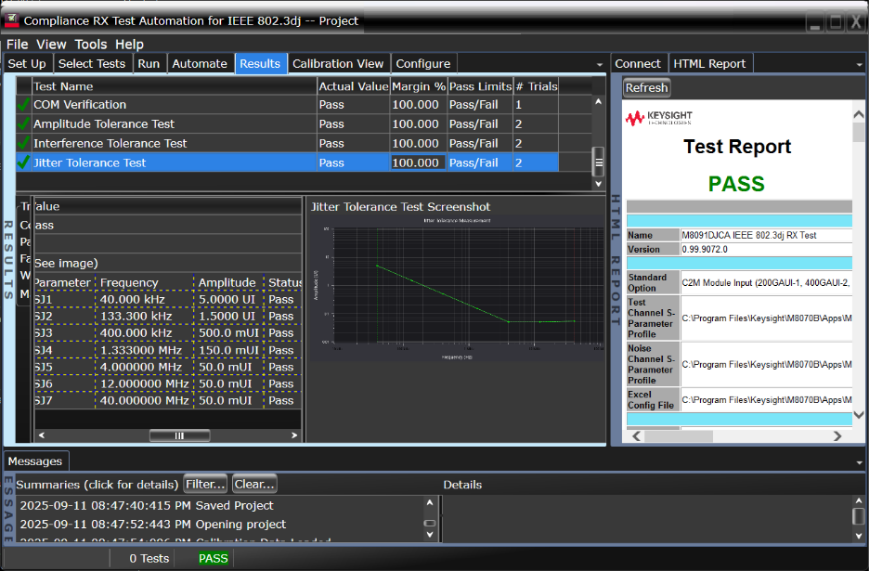
Task: Click the application icon in title bar
Action: coord(12,20)
